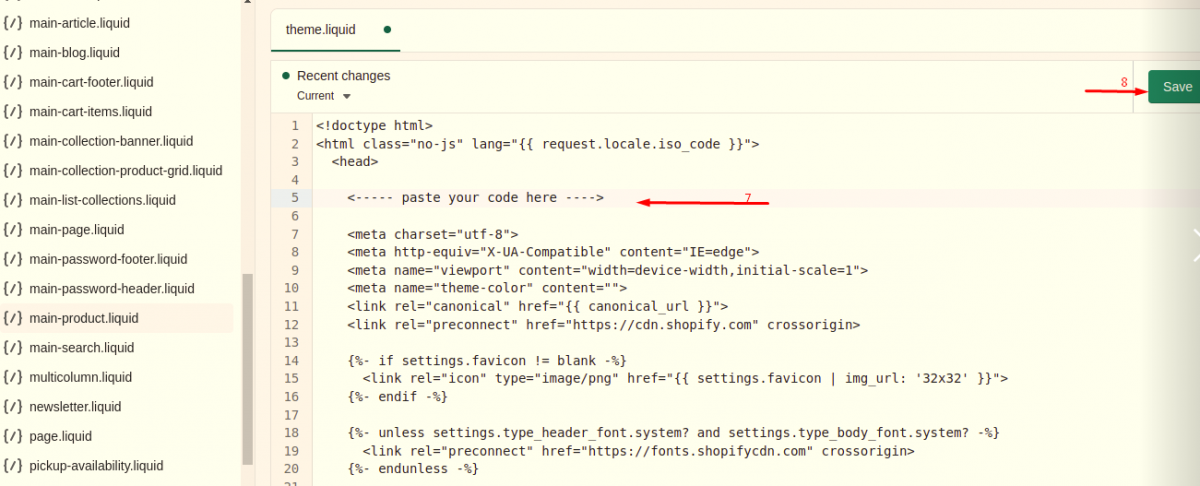Click the main-page.liquid file icon
Image resolution: width=1200 pixels, height=486 pixels.
tap(13, 229)
